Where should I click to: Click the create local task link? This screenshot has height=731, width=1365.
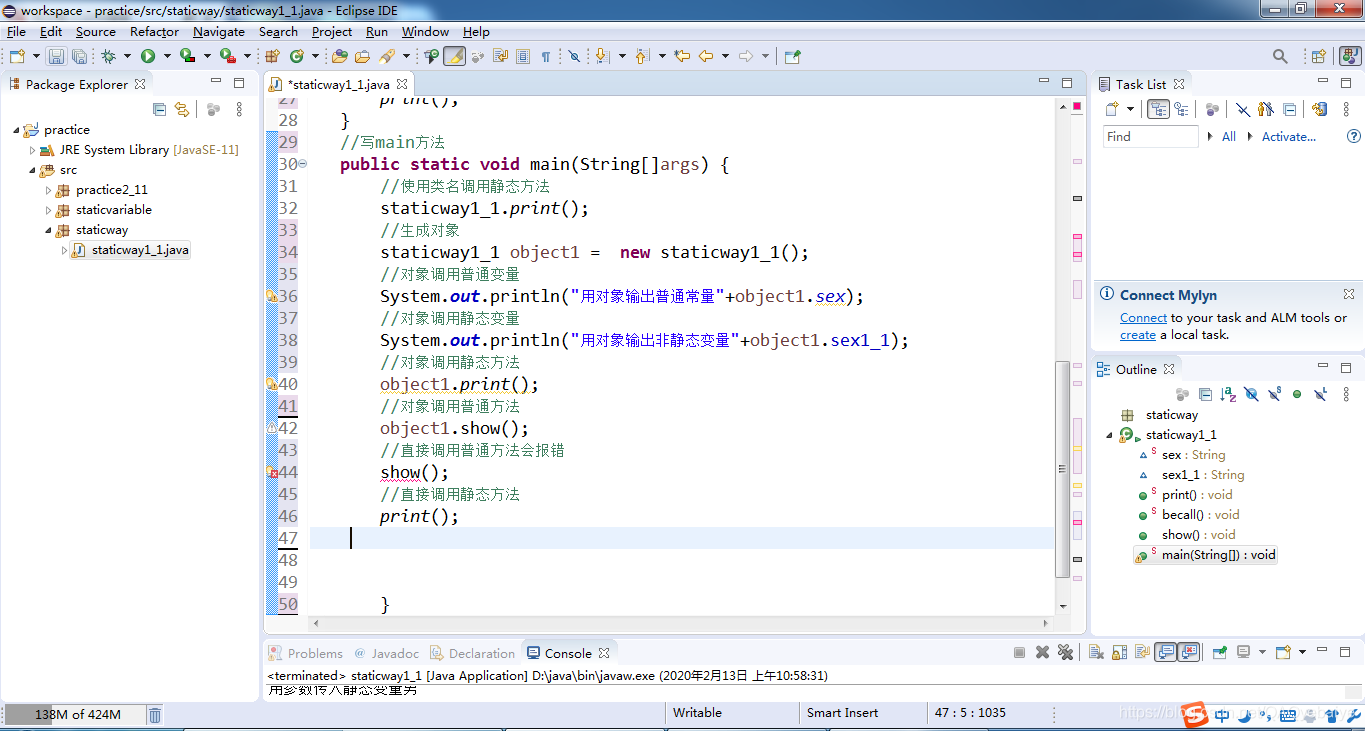(1138, 335)
